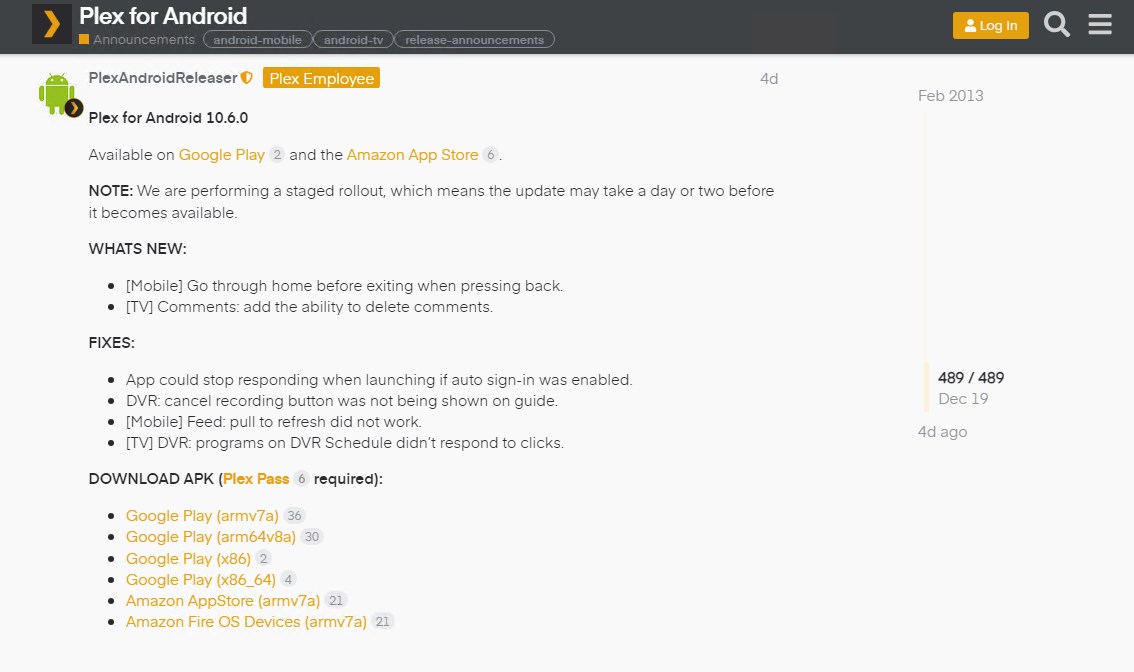This screenshot has width=1134, height=672.
Task: Click the count badge after Amazon App Store
Action: click(x=490, y=155)
